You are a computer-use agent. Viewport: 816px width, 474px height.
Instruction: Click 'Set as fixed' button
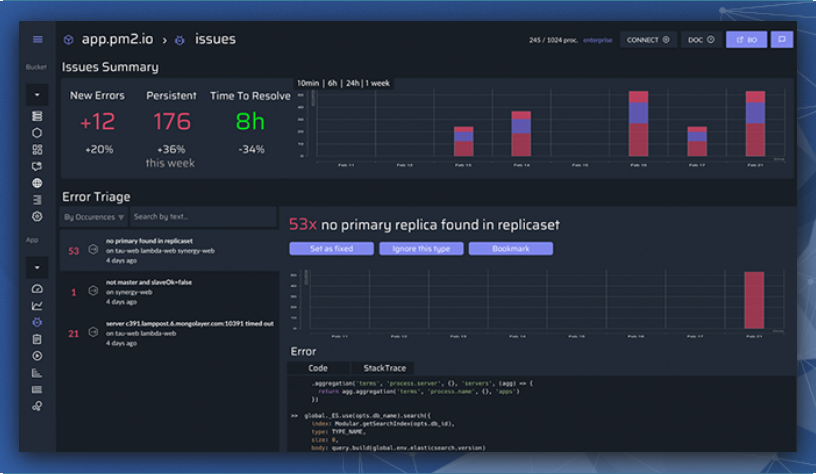tap(332, 249)
